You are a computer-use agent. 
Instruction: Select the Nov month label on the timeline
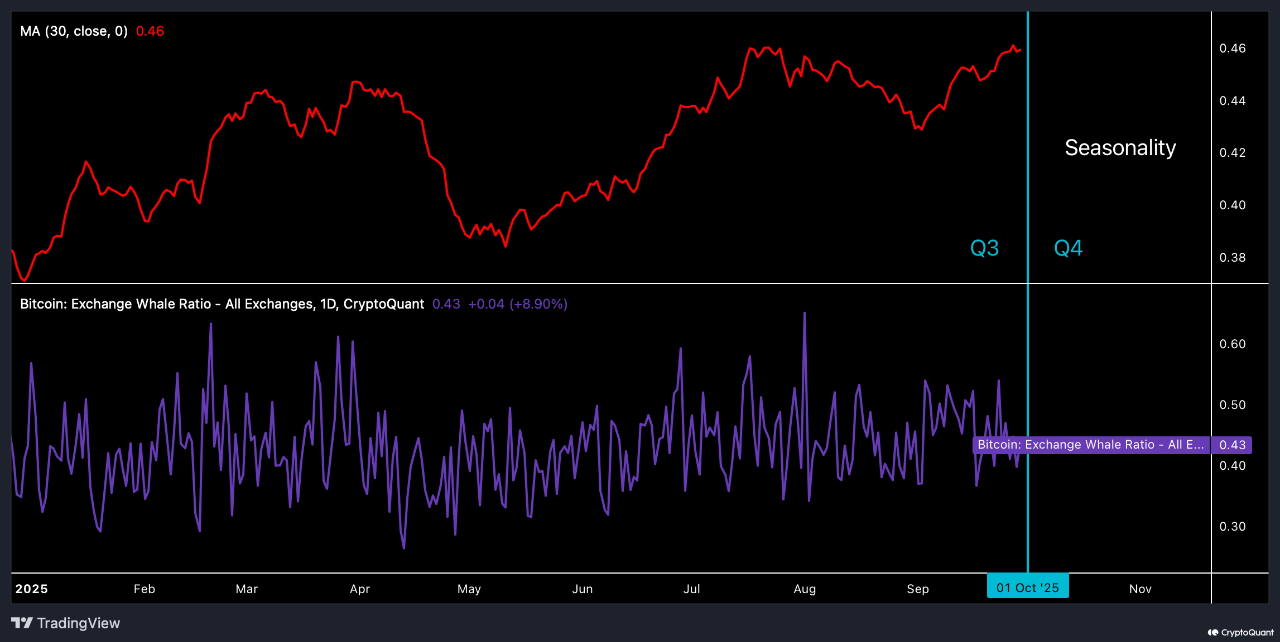[1139, 589]
